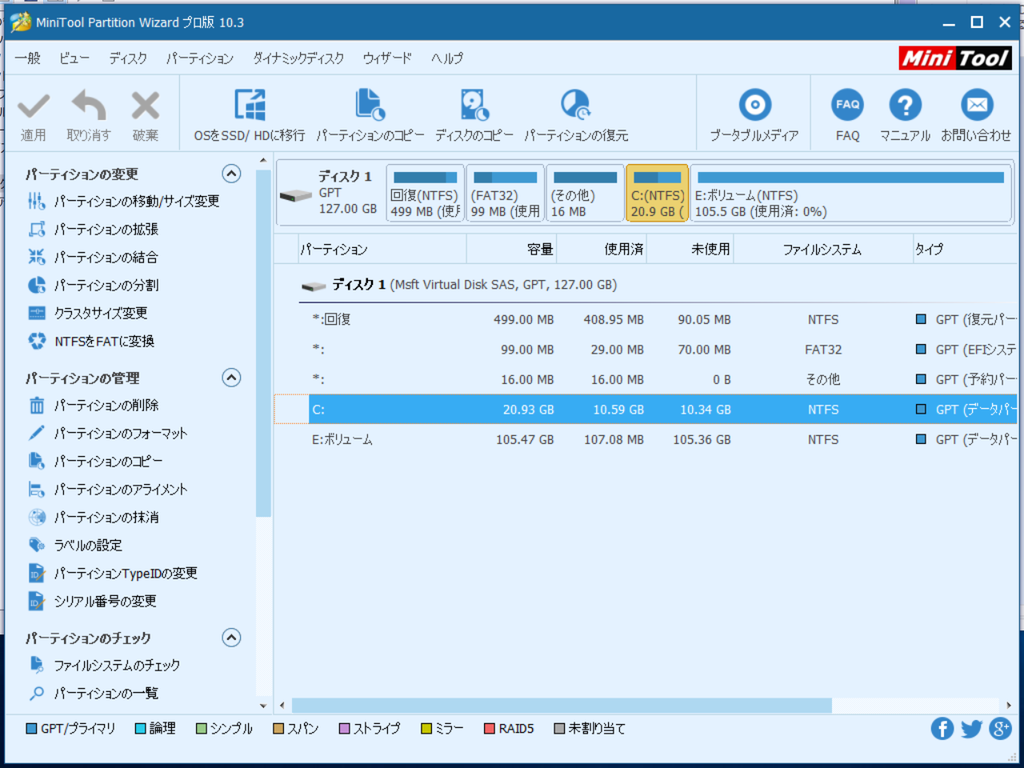
Task: Collapse the パーティションの管理 section
Action: tap(231, 377)
